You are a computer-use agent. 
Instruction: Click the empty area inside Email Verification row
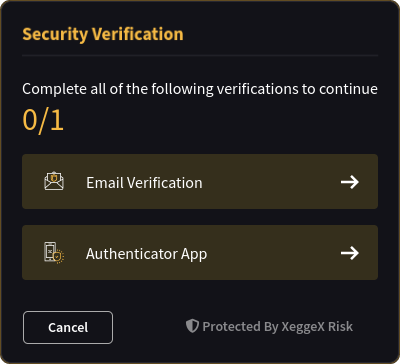pos(270,182)
